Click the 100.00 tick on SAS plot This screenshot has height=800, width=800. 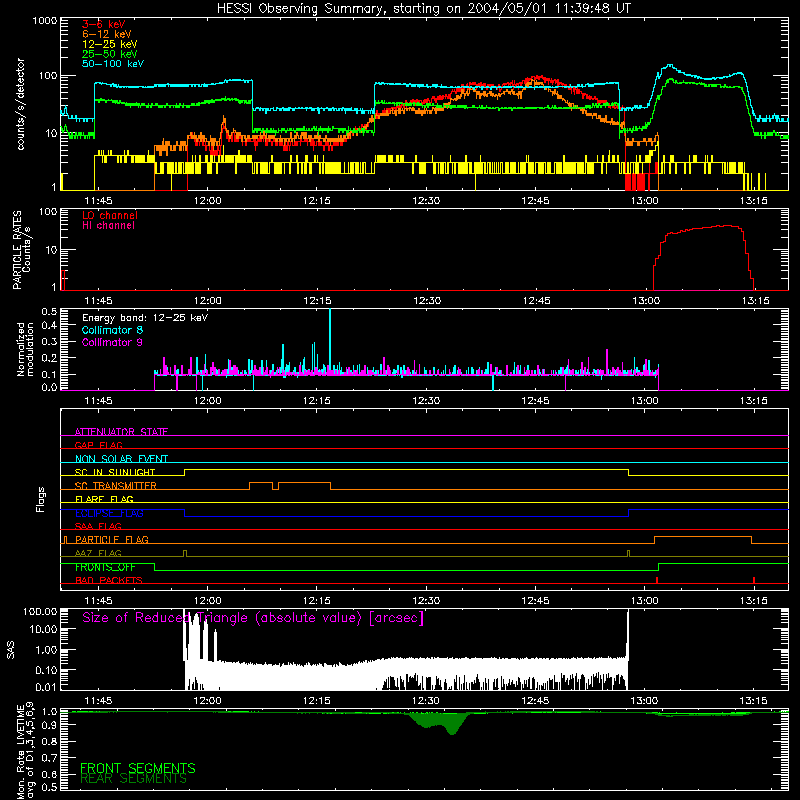point(40,611)
